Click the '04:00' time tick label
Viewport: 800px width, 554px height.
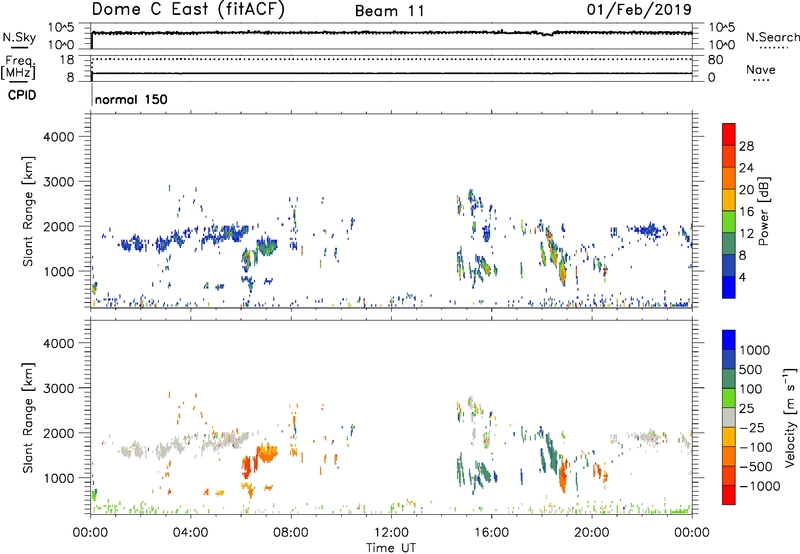(x=190, y=533)
